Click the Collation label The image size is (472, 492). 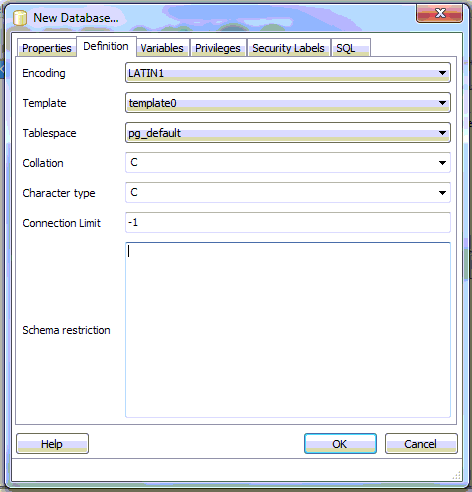point(43,163)
